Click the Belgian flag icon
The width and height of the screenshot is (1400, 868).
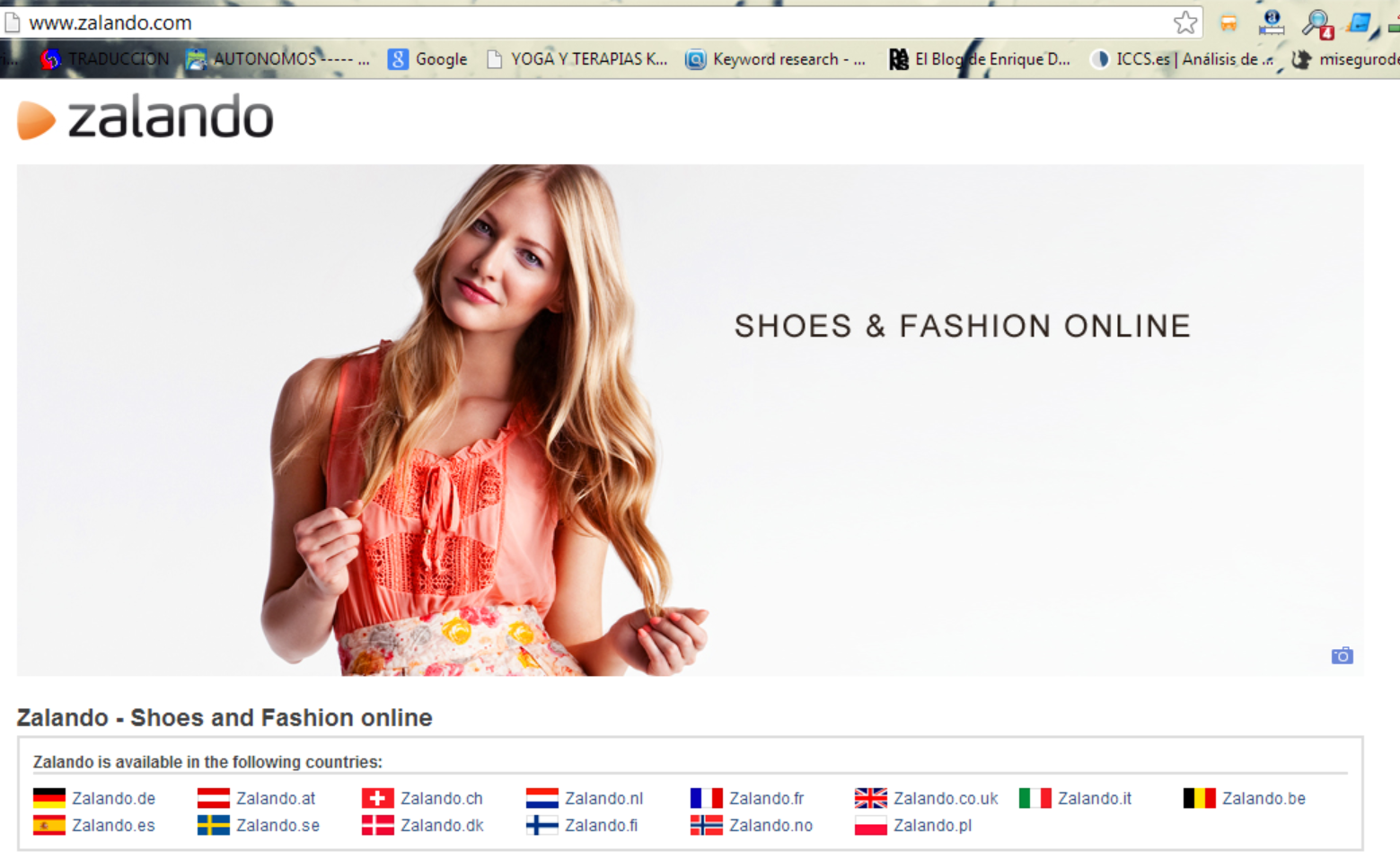click(x=1200, y=798)
